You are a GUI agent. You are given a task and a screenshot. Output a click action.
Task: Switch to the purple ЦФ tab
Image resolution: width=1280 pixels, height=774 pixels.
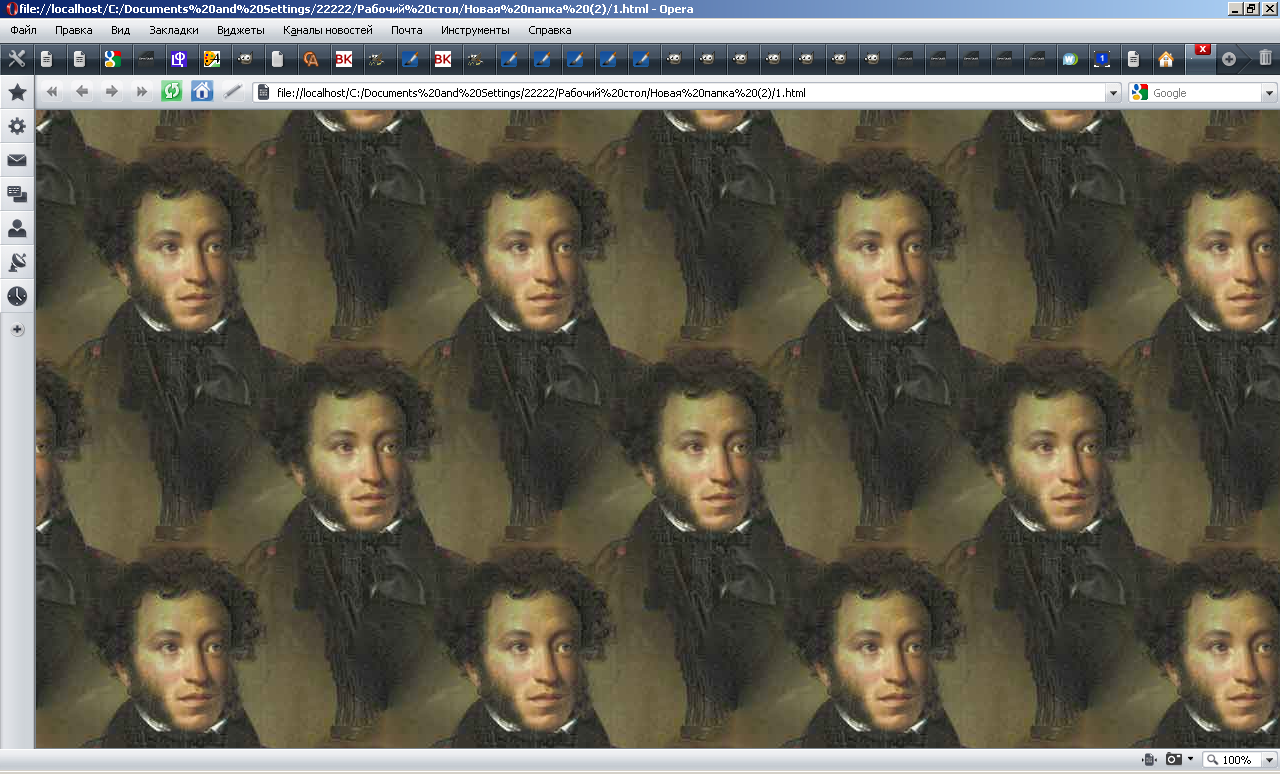click(179, 59)
